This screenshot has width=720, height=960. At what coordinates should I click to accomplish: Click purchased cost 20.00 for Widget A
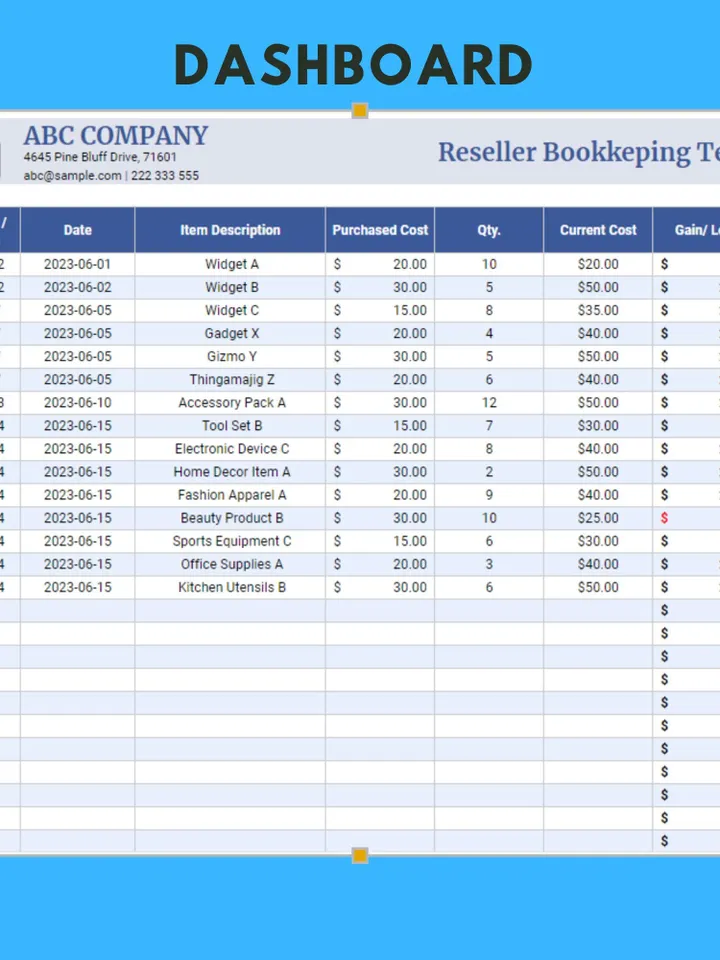tap(380, 264)
